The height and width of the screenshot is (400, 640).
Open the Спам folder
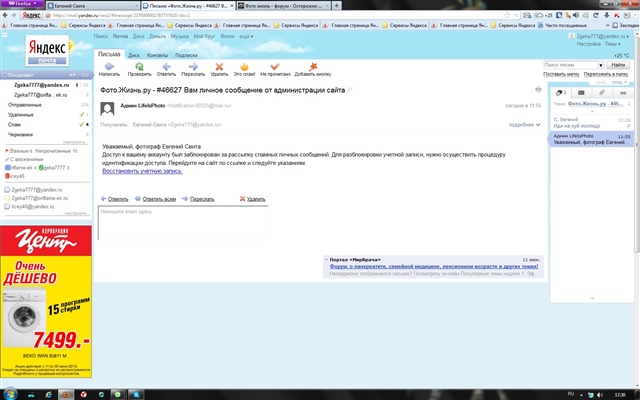tap(15, 124)
